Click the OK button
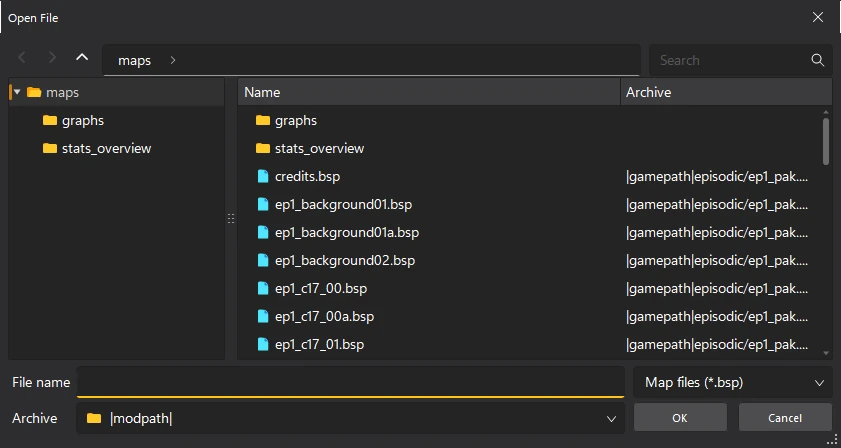Screen dimensions: 841x448 click(680, 418)
